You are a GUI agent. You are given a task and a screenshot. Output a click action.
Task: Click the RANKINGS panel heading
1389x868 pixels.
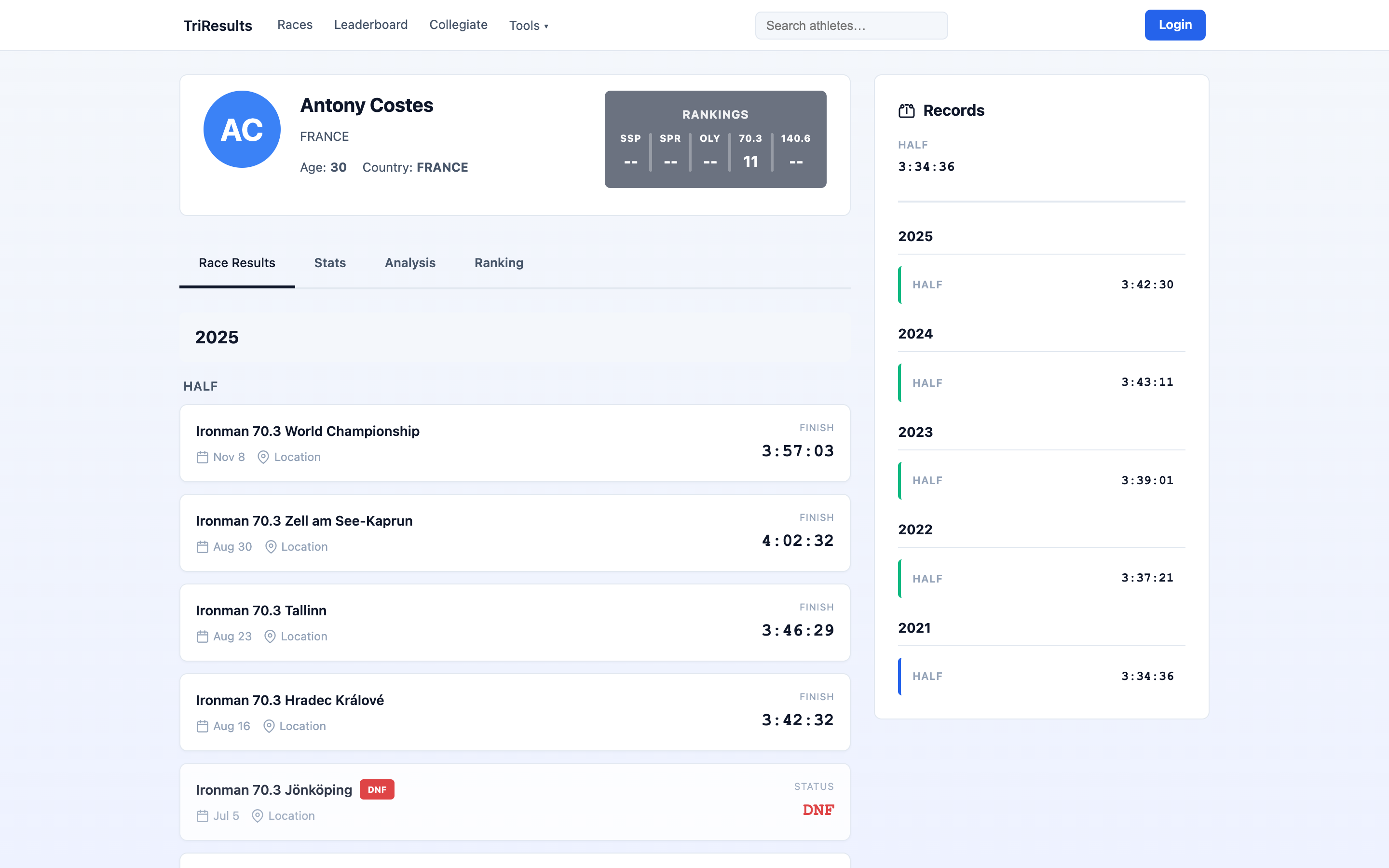pos(715,114)
